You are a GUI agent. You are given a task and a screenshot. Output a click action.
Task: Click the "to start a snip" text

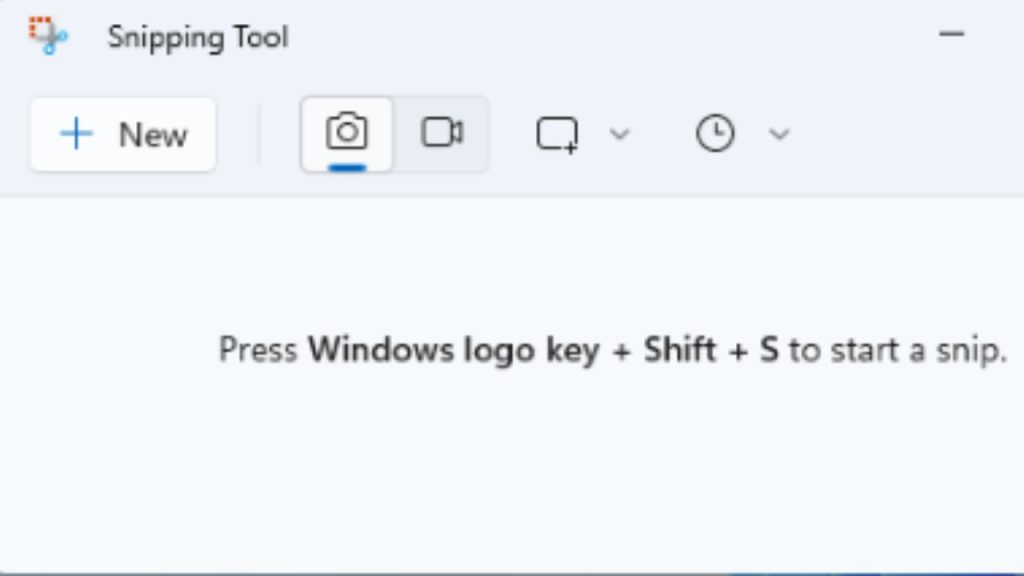[897, 350]
